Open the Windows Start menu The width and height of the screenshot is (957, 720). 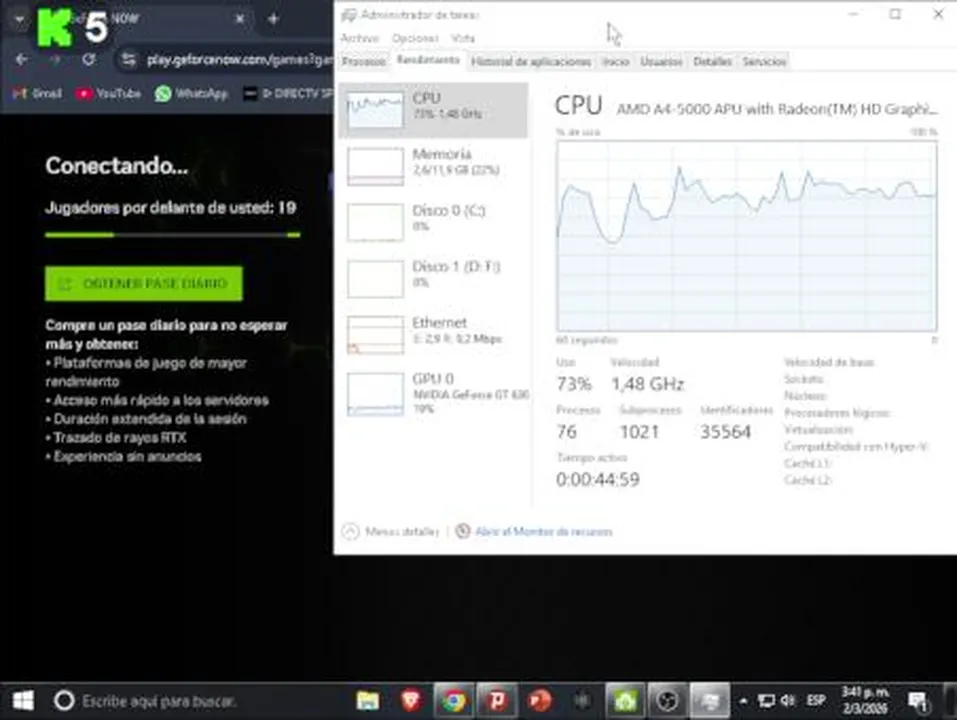(23, 700)
